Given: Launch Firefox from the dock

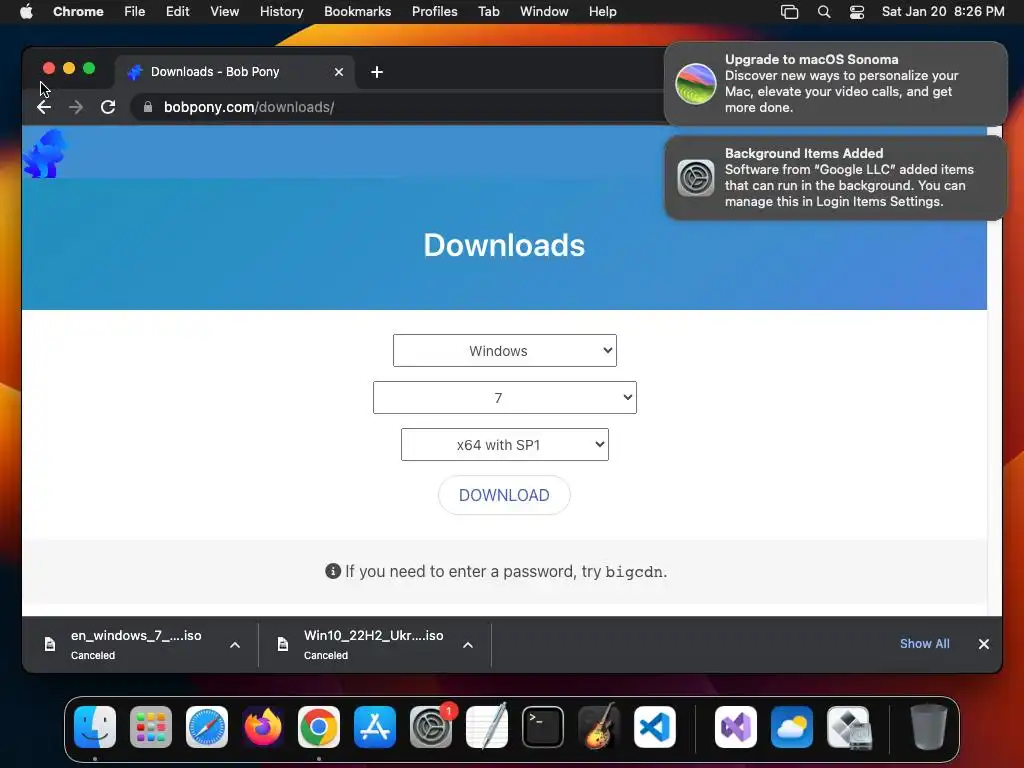Looking at the screenshot, I should coord(263,727).
